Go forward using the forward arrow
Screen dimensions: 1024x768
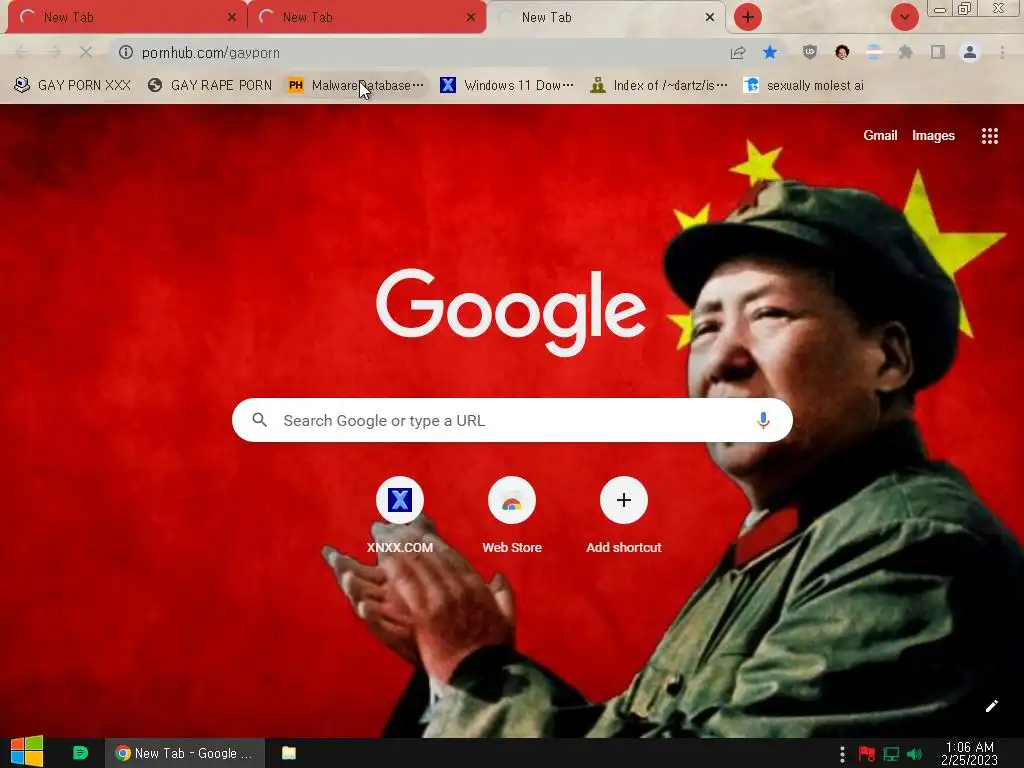[54, 52]
